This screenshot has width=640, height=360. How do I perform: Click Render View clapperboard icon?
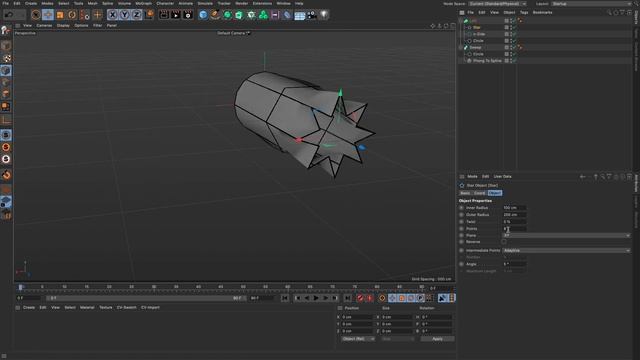click(164, 15)
